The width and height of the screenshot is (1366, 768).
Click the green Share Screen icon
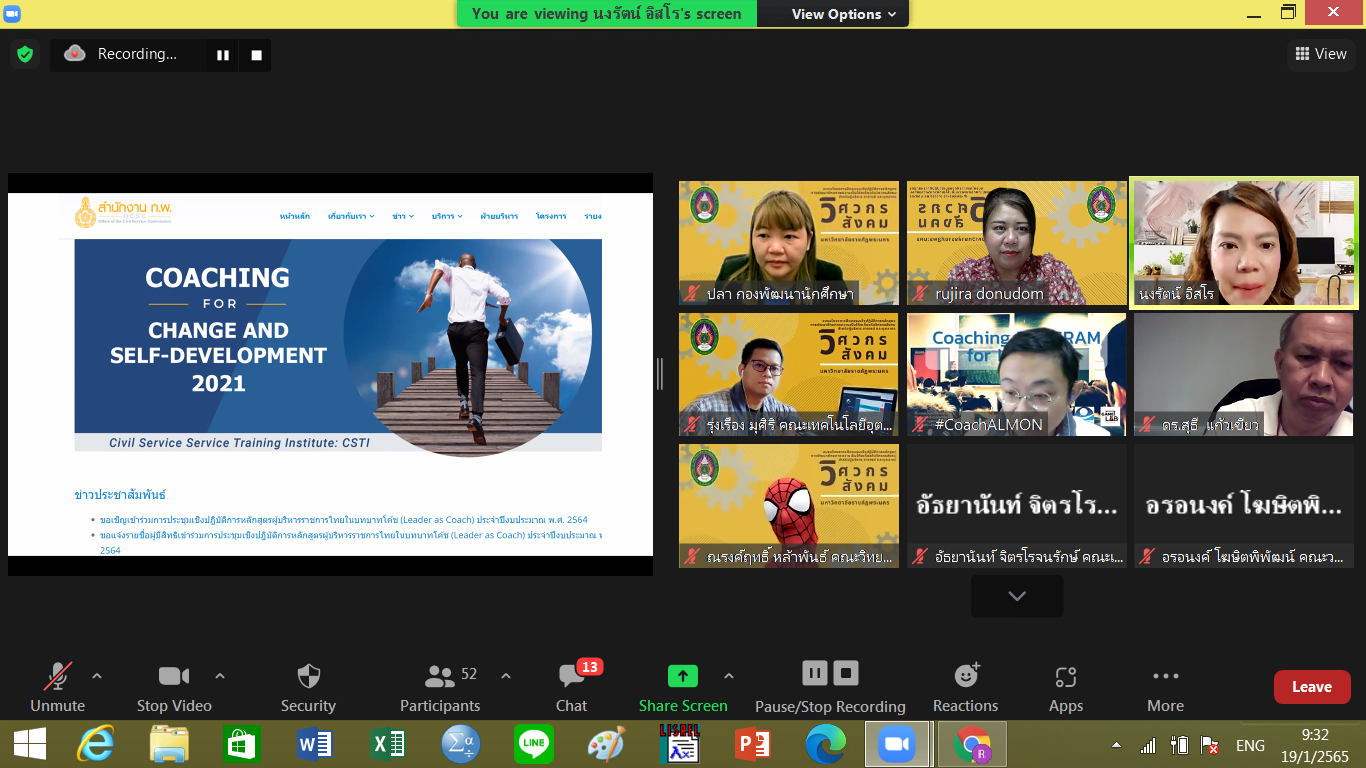[683, 676]
